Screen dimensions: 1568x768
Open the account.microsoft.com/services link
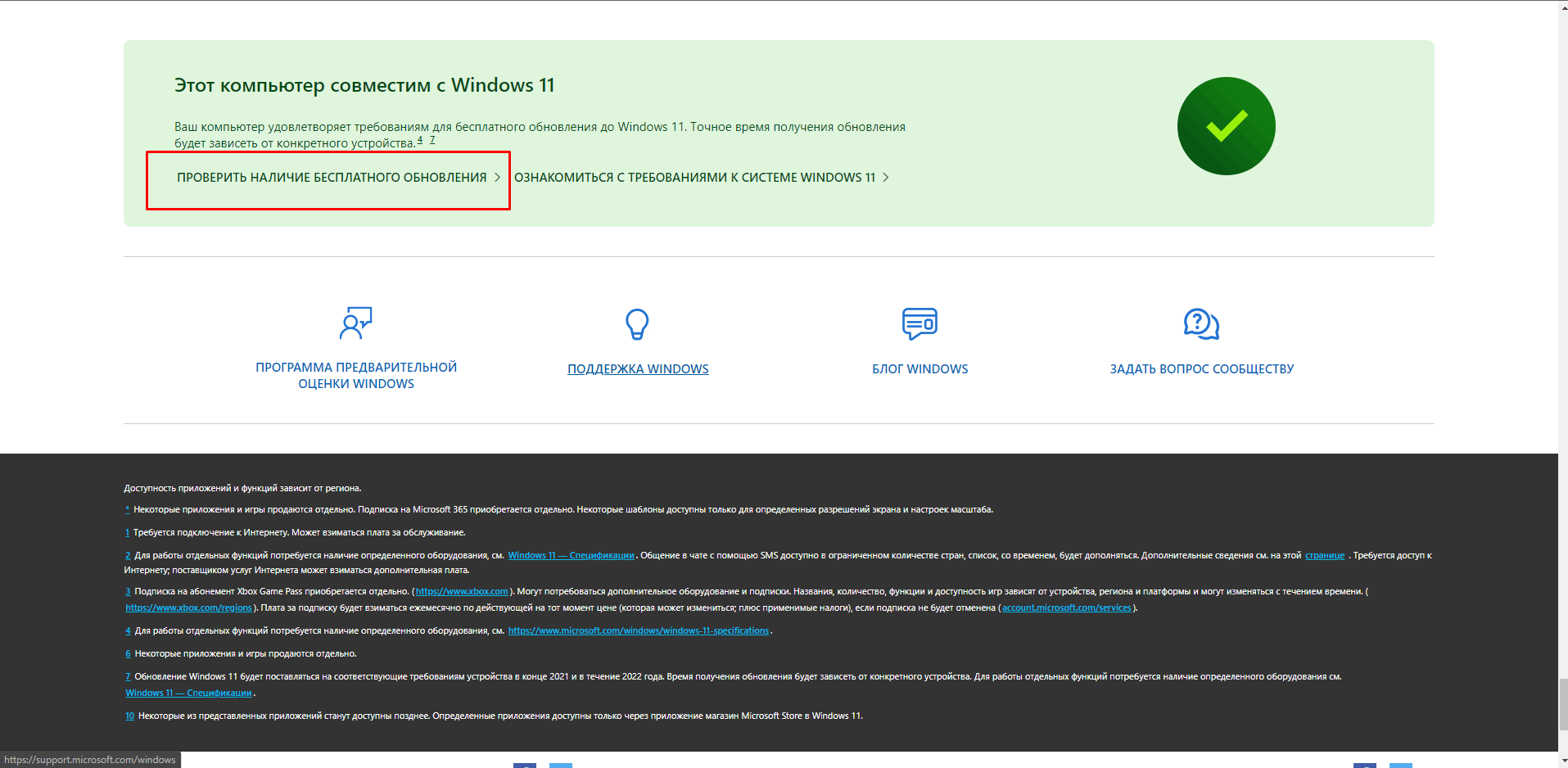click(1066, 608)
